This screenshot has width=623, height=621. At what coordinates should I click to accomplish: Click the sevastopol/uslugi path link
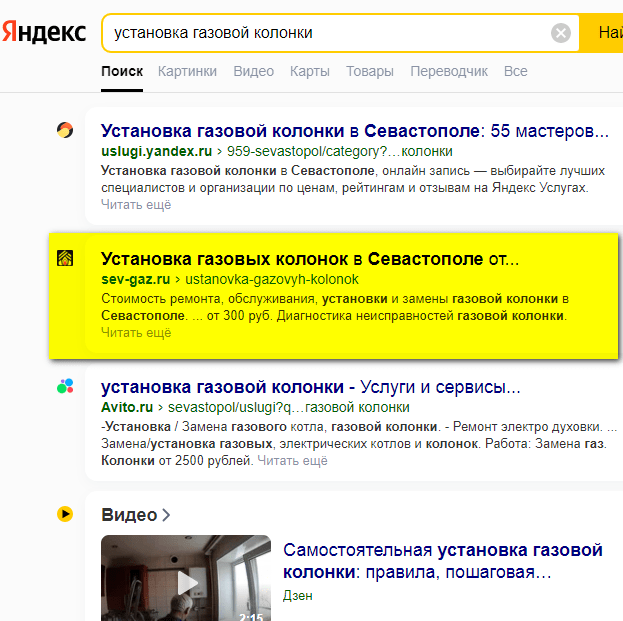pyautogui.click(x=288, y=407)
